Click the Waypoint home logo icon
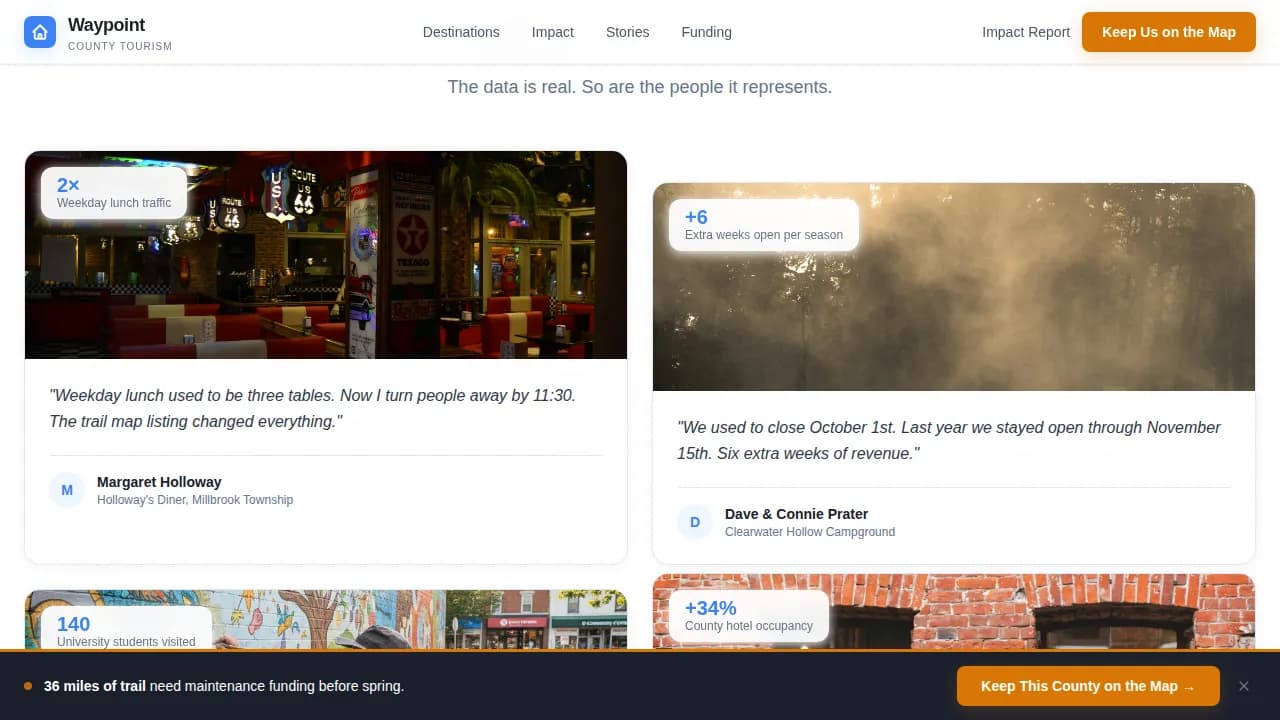The height and width of the screenshot is (720, 1280). click(40, 32)
